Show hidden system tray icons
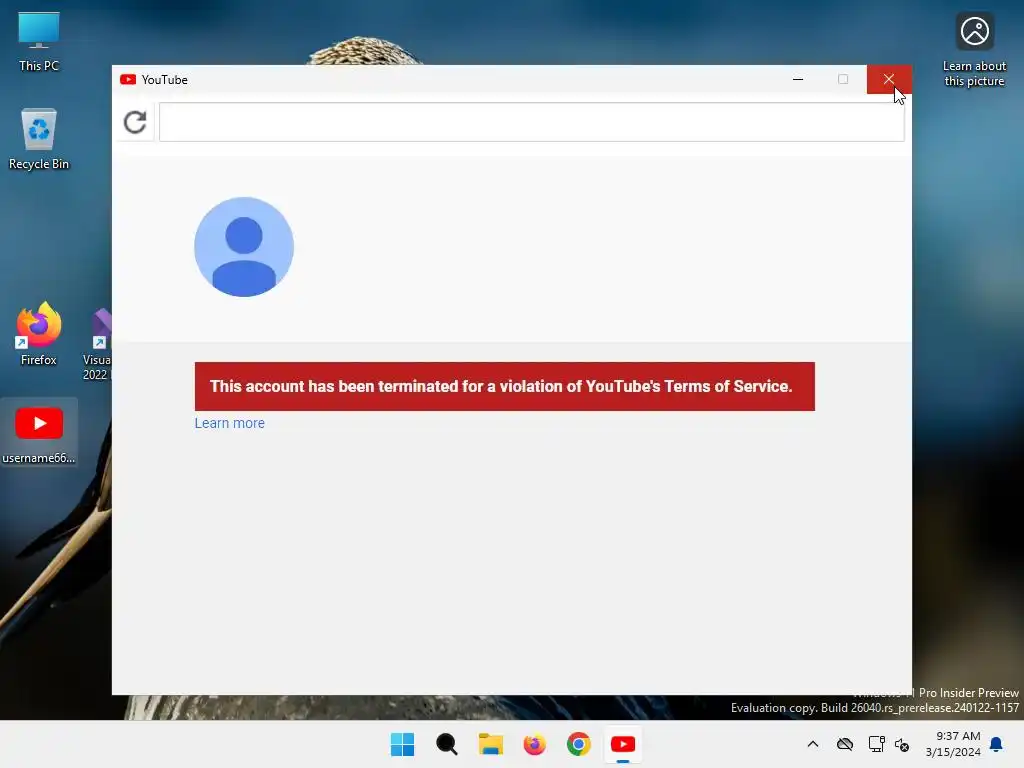This screenshot has width=1024, height=768. (x=813, y=744)
